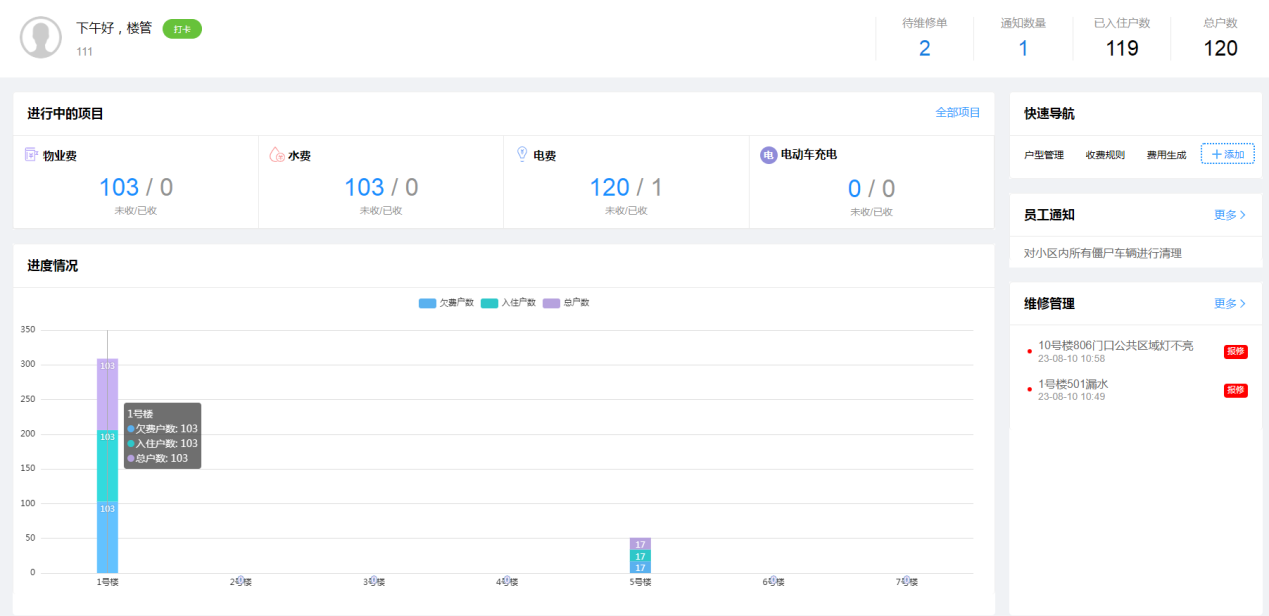Go to 户型管理 quick navigation
This screenshot has height=616, width=1269.
[1044, 155]
